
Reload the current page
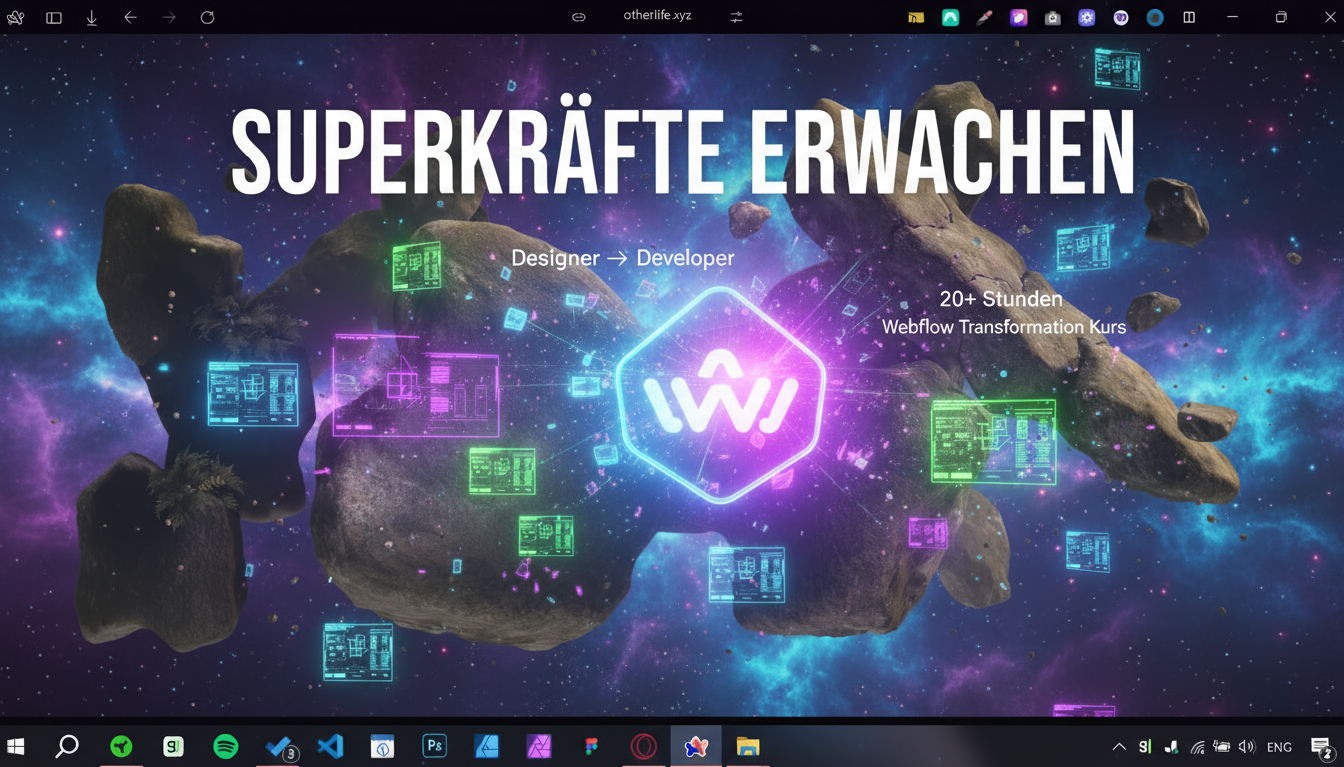(207, 17)
